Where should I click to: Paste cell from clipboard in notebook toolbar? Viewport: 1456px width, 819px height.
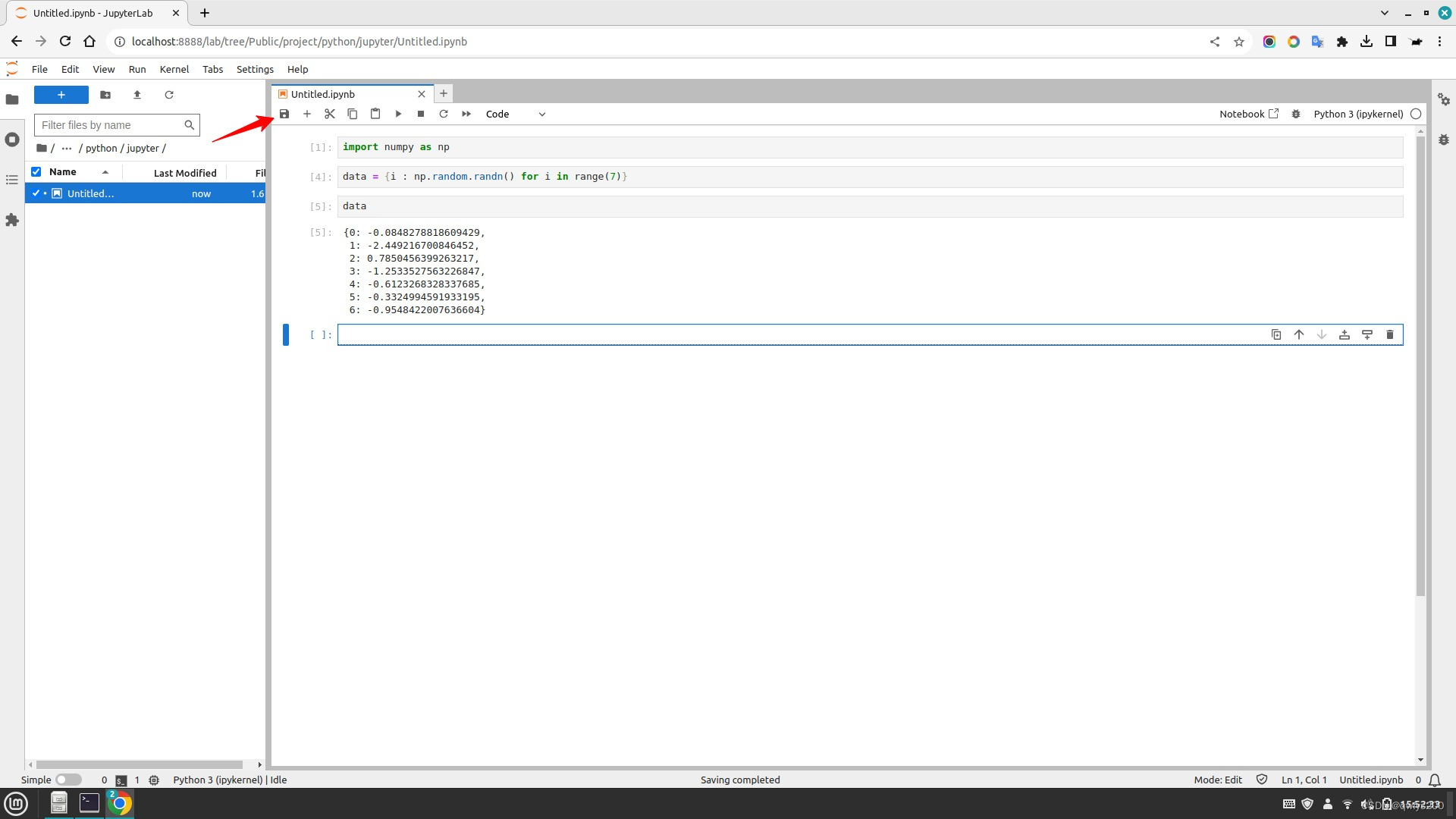[x=375, y=114]
